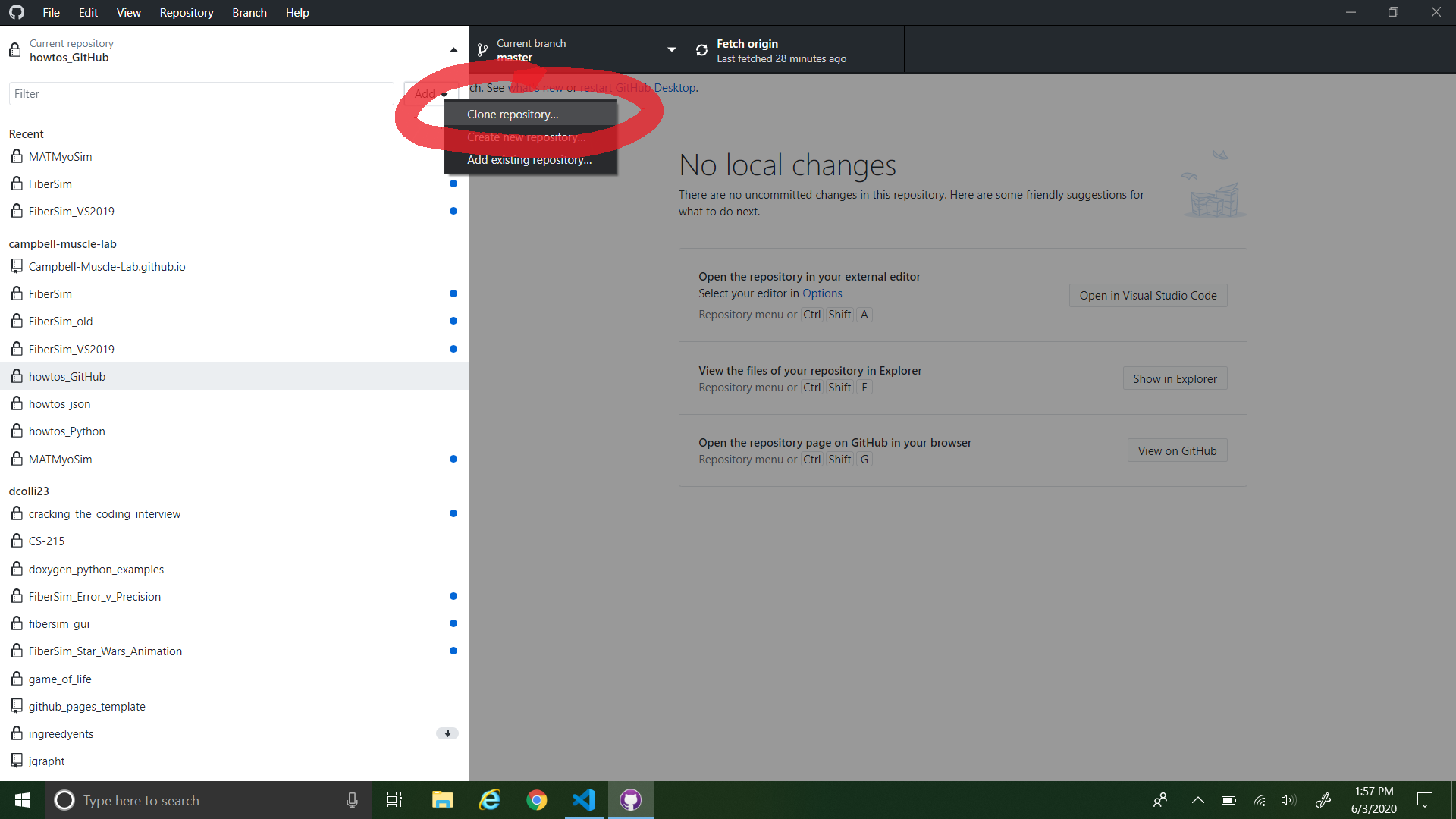This screenshot has width=1456, height=819.
Task: Click repo icon next to github_pages_template
Action: [17, 706]
